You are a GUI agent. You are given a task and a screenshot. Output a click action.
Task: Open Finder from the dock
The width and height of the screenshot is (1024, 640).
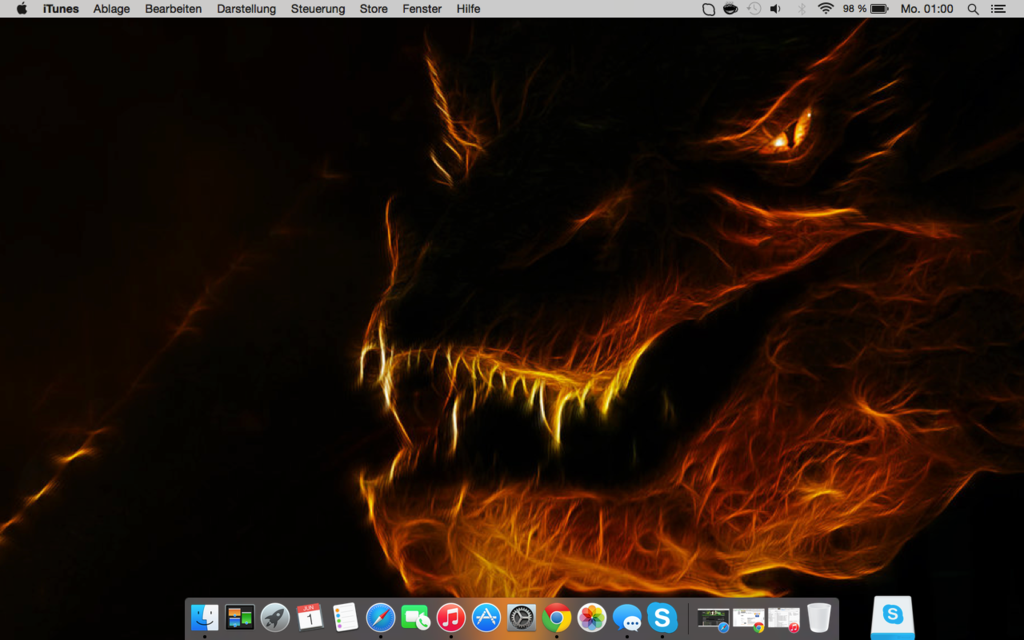tap(204, 617)
